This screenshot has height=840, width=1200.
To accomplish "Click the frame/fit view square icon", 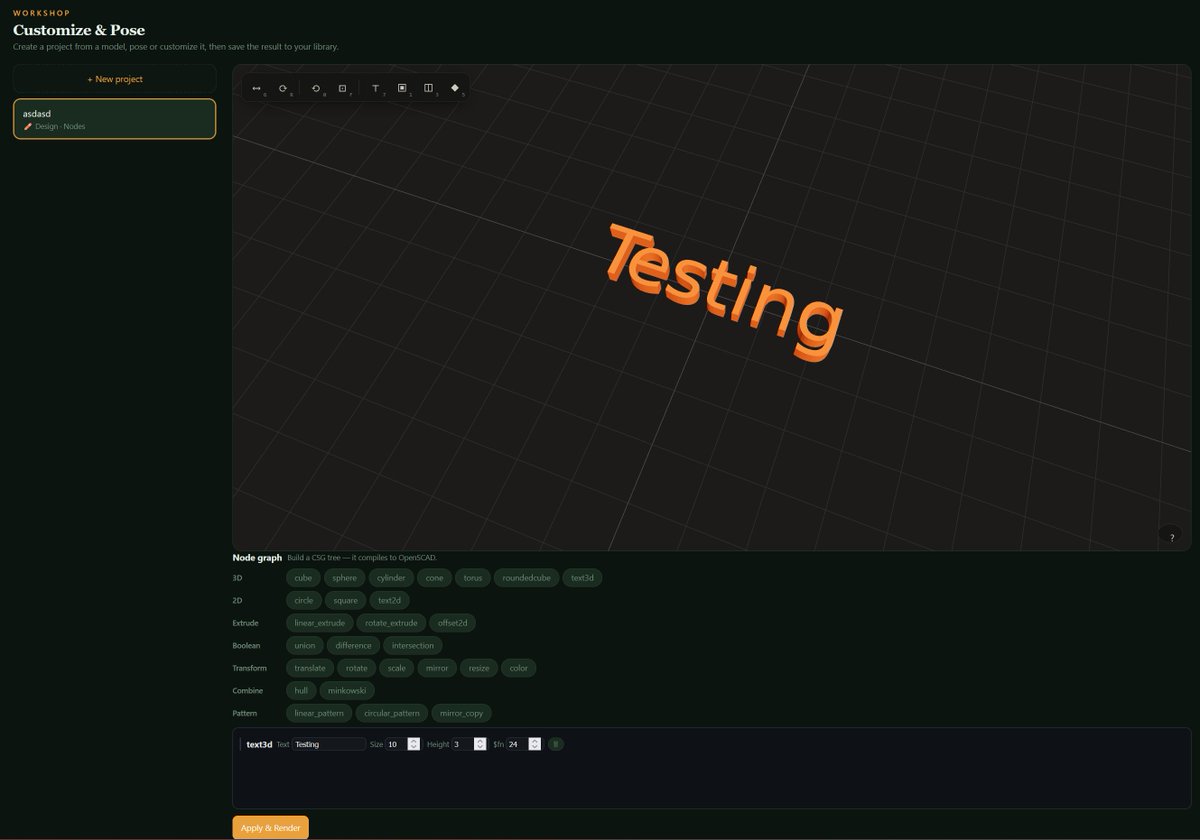I will pos(342,88).
